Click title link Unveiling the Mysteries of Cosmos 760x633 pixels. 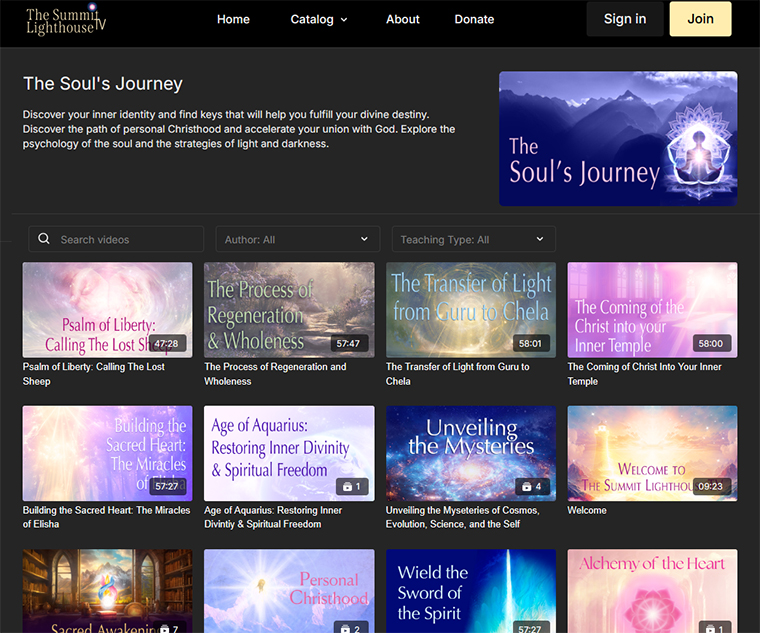462,517
